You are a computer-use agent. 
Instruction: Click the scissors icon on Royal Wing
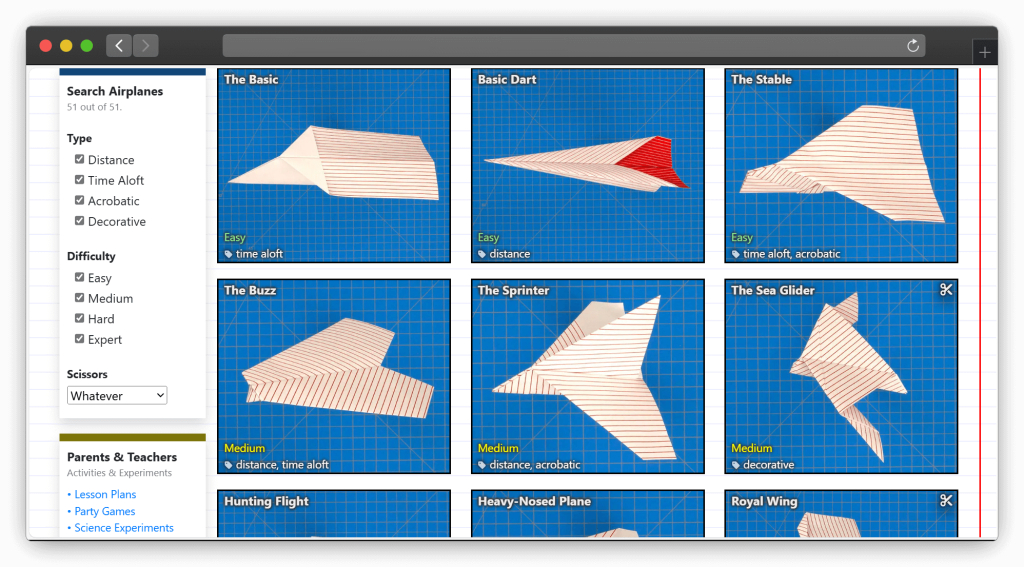(946, 501)
